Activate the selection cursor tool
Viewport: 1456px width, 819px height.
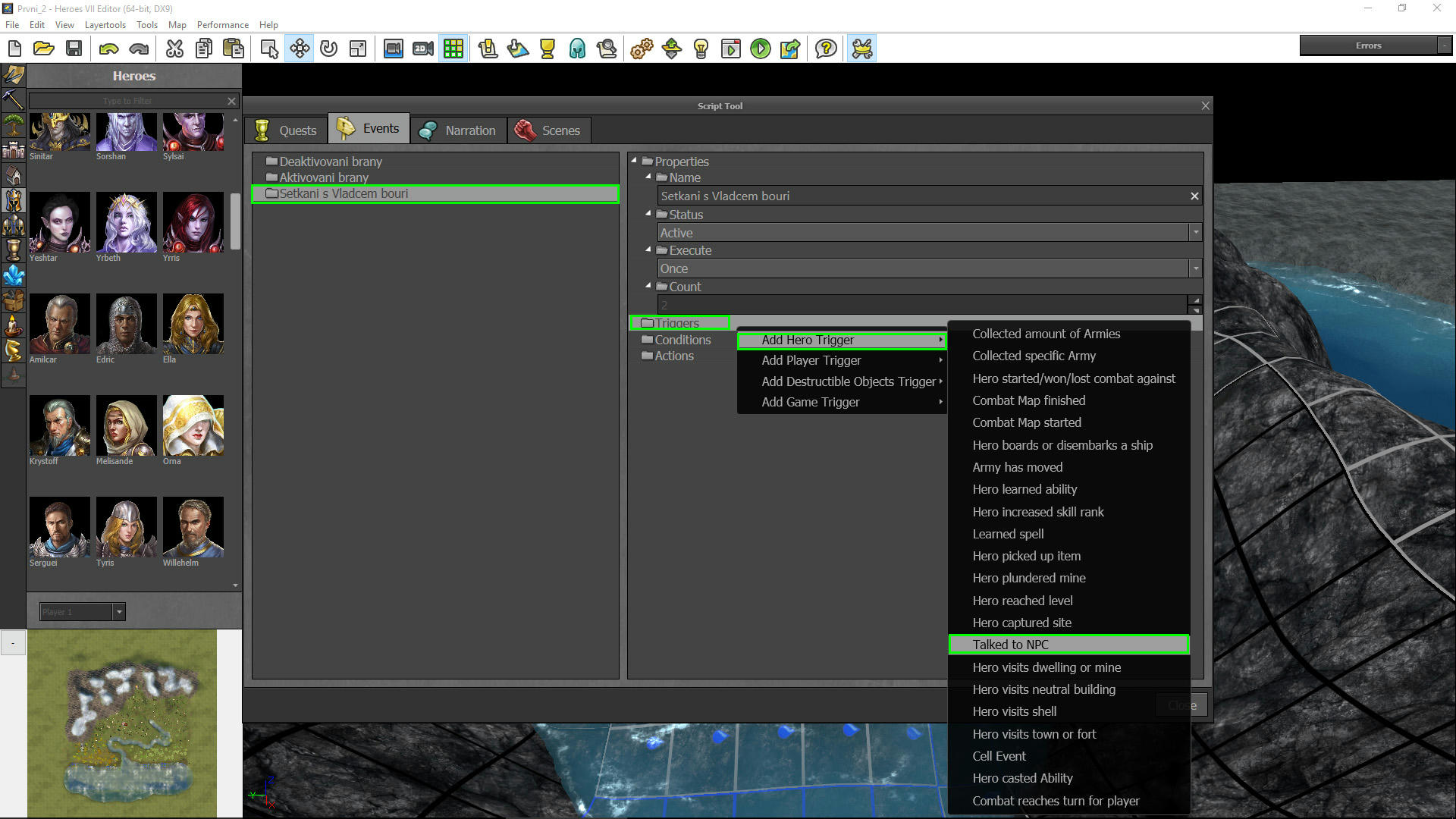(x=269, y=49)
